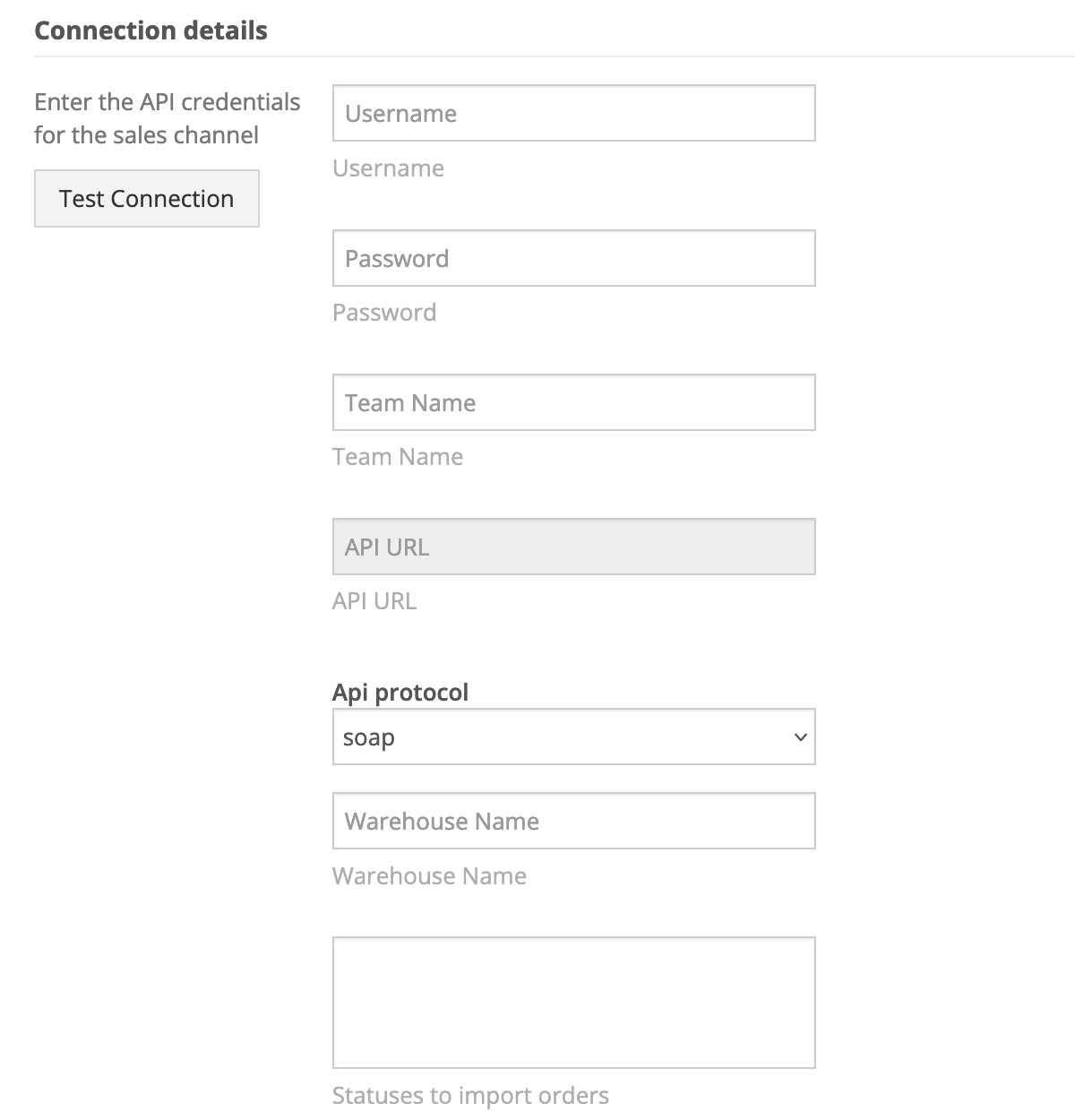Click the grey Warehouse Name caption text
1075x1120 pixels.
click(x=429, y=876)
